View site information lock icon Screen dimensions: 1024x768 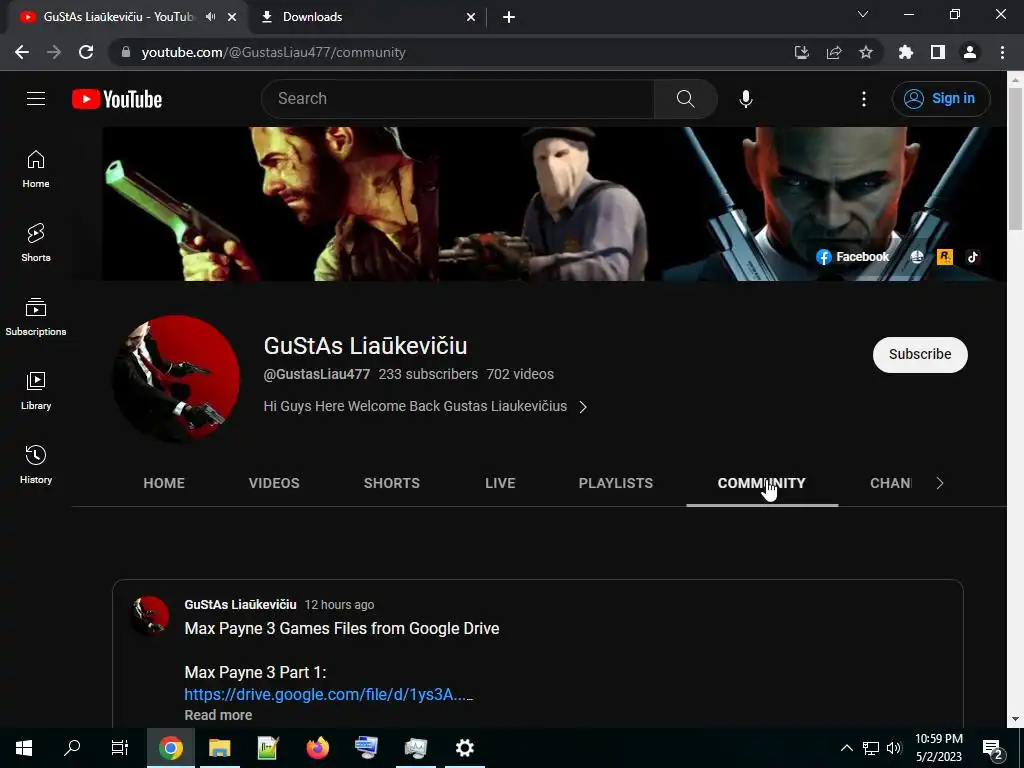(x=126, y=52)
